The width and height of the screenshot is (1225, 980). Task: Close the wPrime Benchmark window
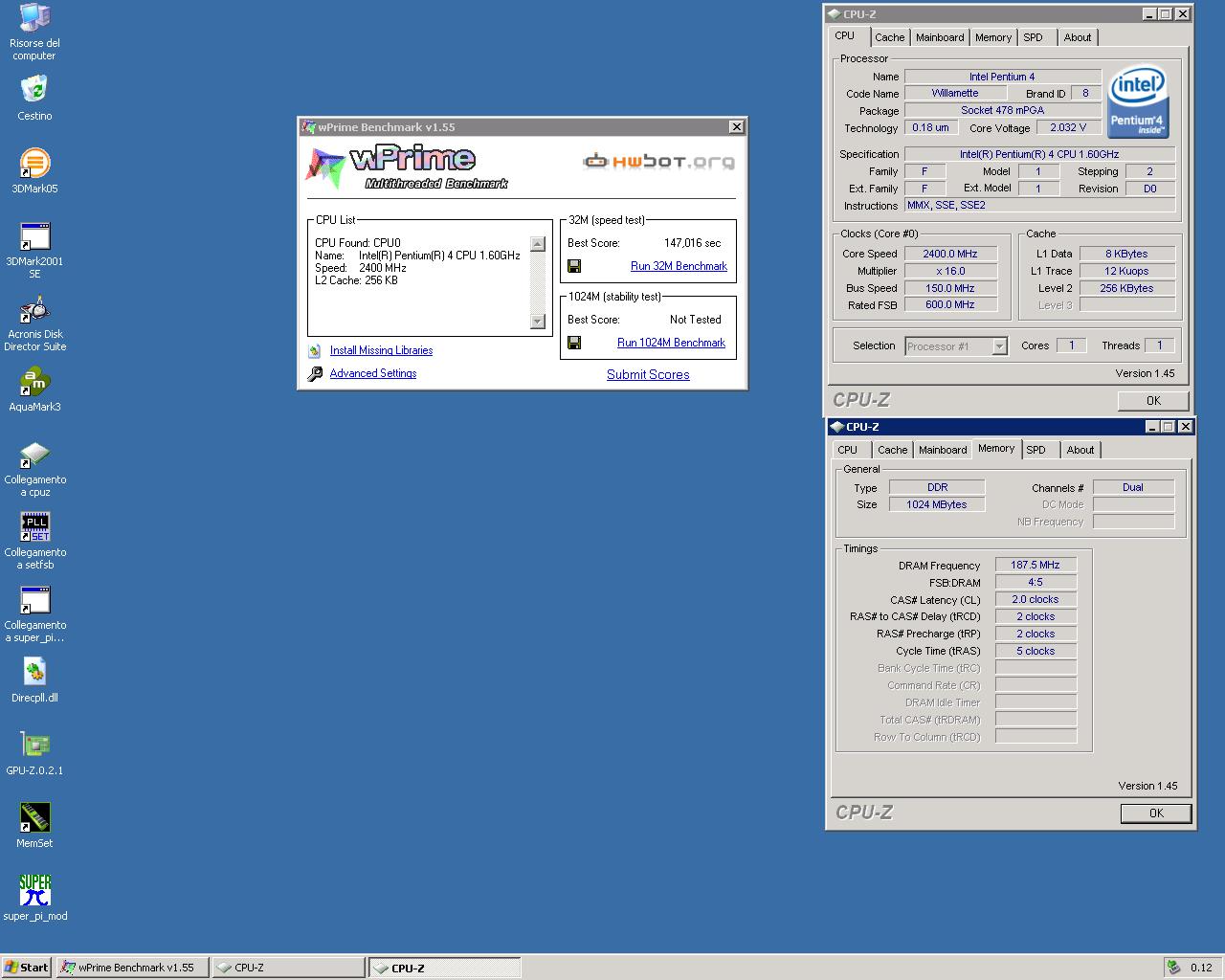point(736,127)
